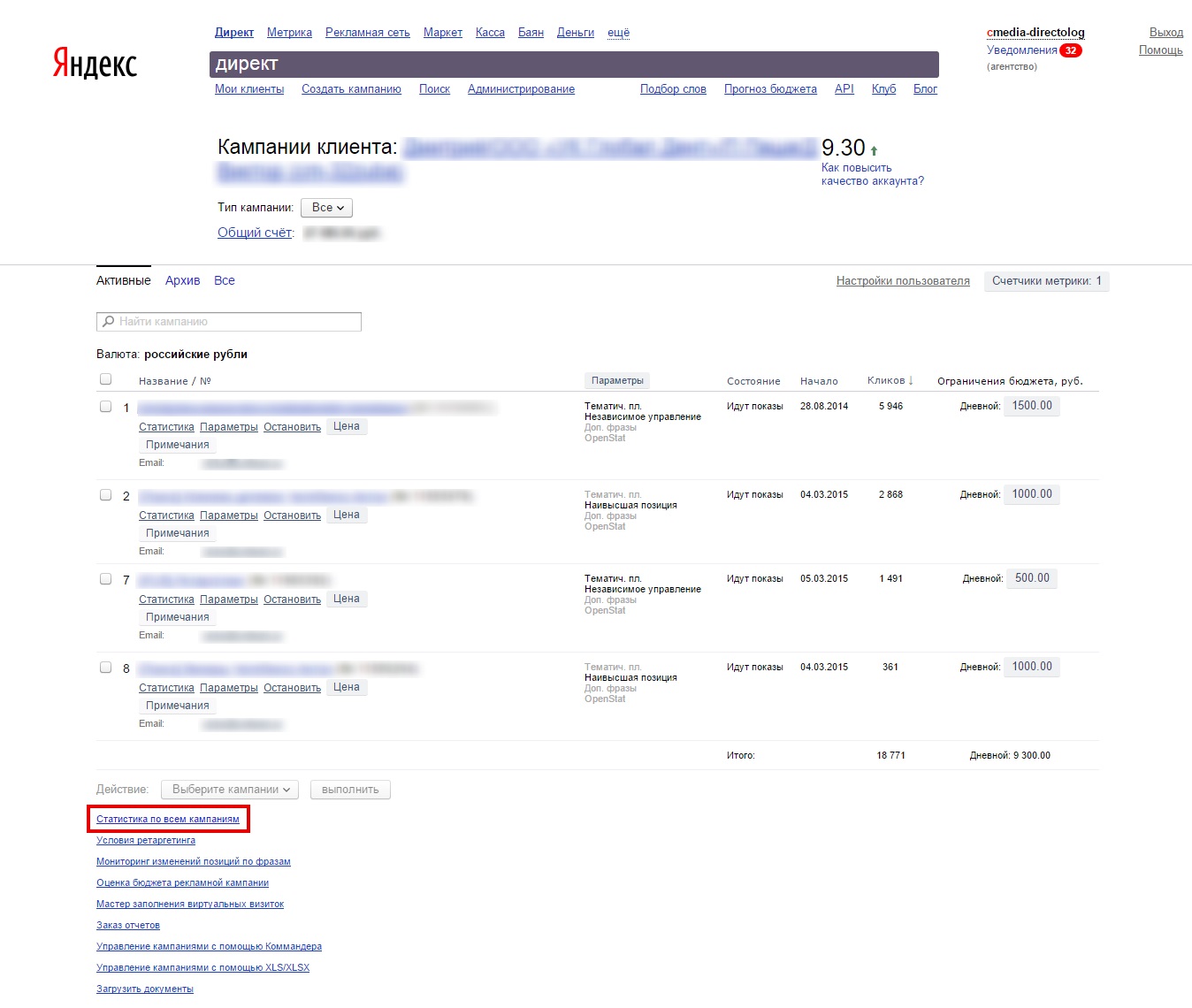Open the Тип кампании dropdown
Viewport: 1192px width, 1008px height.
click(x=327, y=208)
